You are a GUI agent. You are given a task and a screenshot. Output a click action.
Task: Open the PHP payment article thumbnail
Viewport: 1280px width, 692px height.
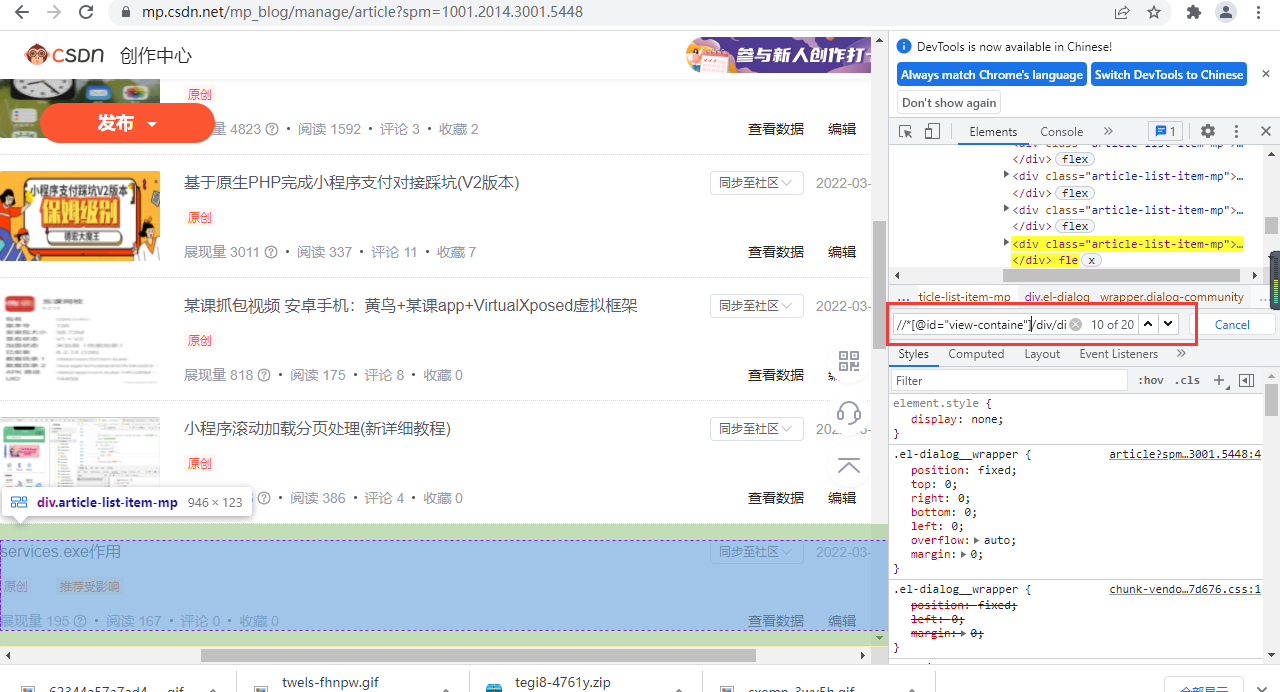[x=80, y=216]
